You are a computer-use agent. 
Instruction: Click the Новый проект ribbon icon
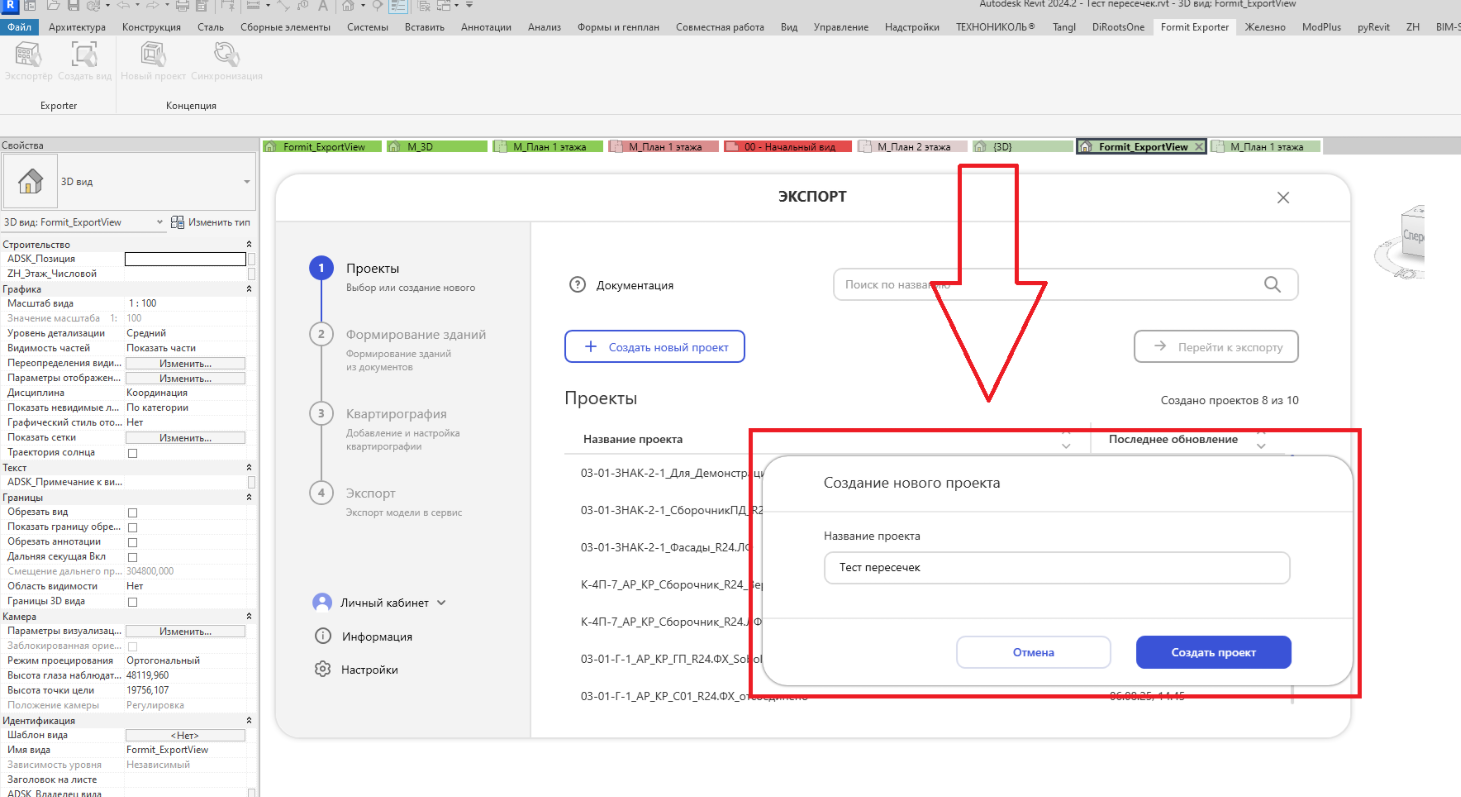[x=153, y=54]
